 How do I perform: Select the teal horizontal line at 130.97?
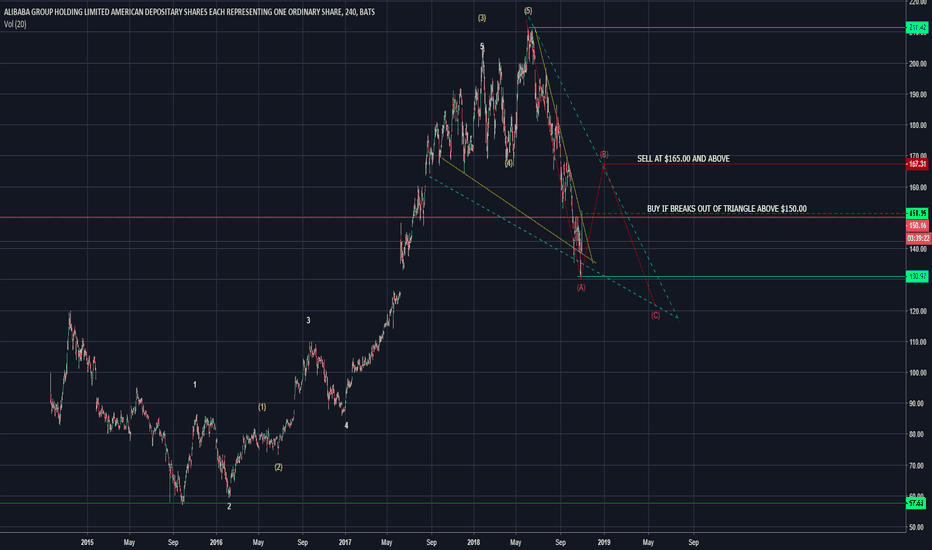743,276
